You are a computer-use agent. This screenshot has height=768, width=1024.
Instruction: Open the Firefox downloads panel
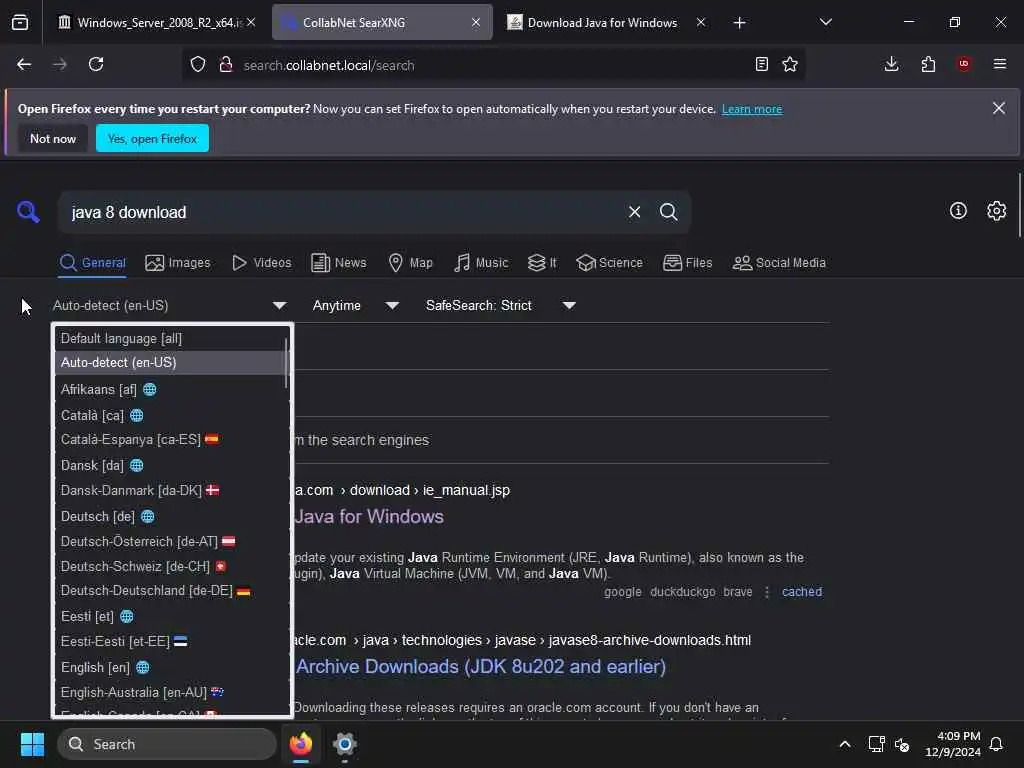[891, 64]
